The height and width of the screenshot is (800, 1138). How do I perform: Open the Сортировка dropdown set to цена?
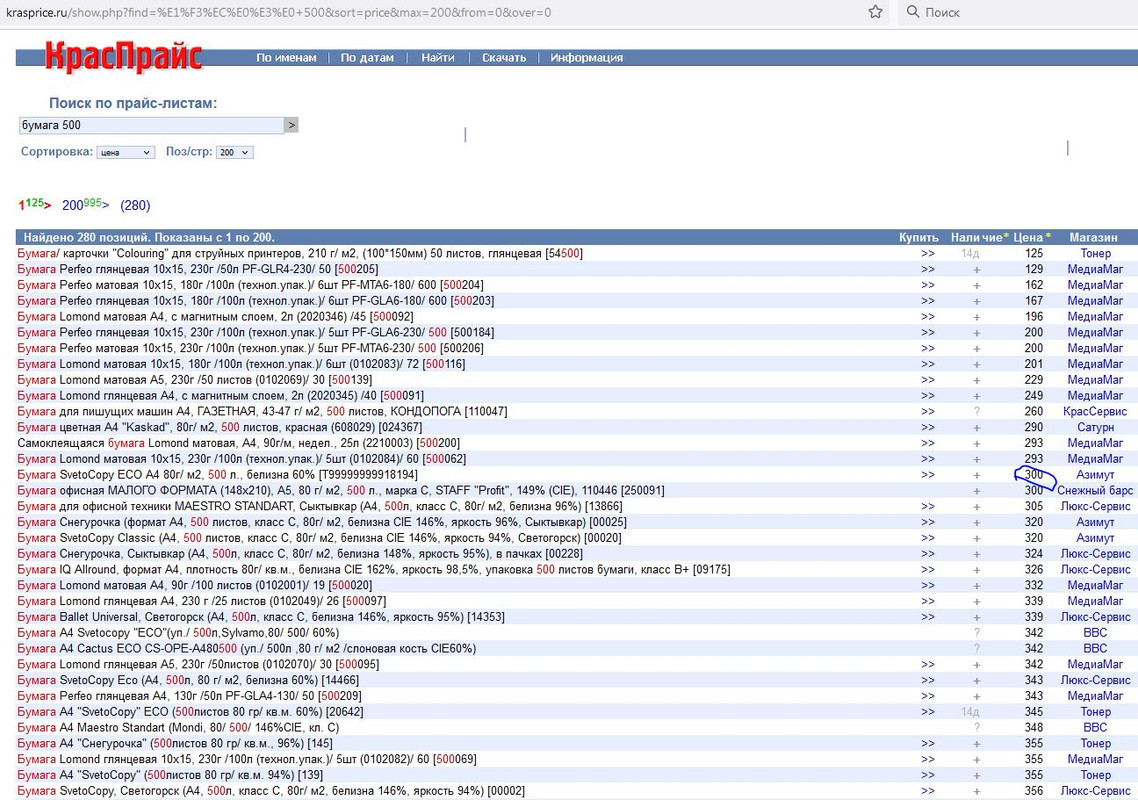click(126, 152)
